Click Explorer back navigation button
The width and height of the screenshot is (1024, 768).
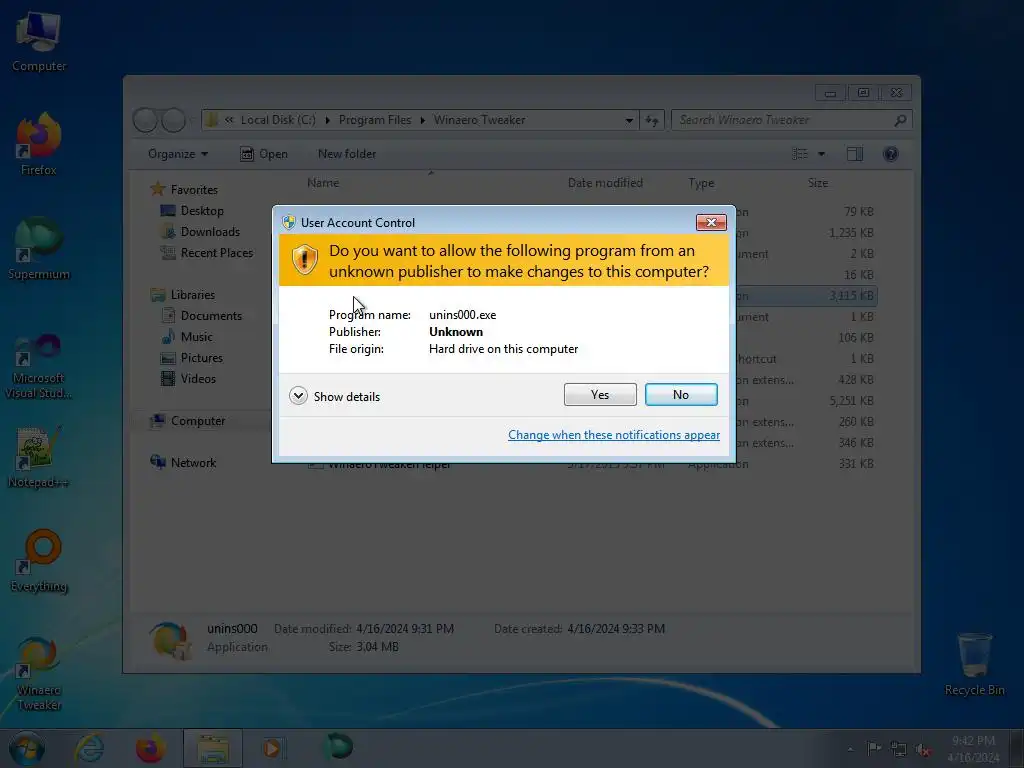[146, 120]
